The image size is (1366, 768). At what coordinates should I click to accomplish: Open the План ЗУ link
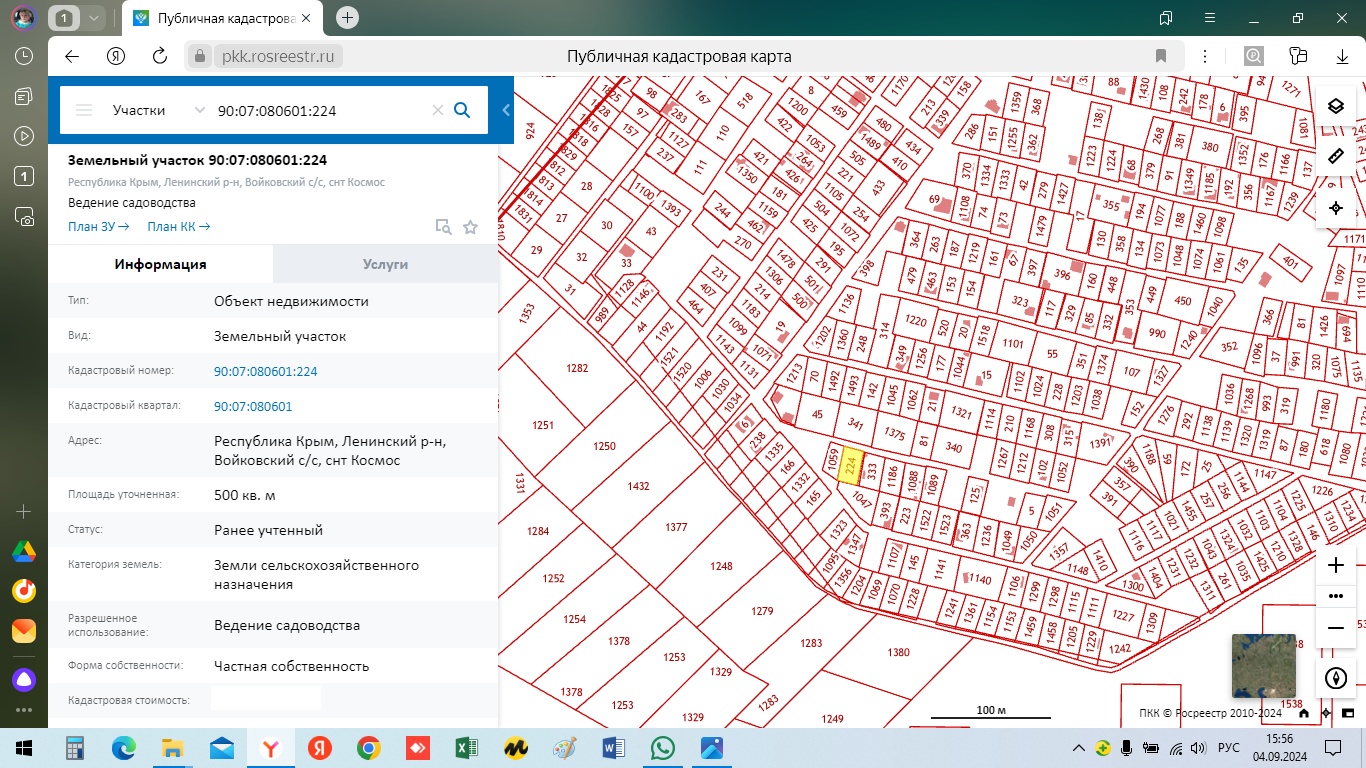point(98,227)
